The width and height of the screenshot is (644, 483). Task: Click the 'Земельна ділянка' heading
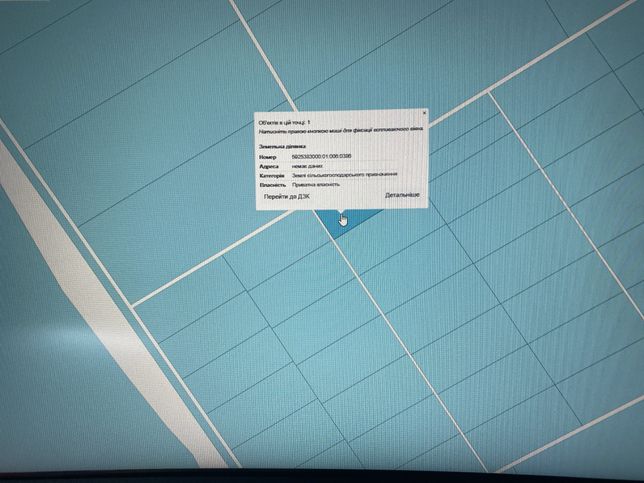point(282,146)
